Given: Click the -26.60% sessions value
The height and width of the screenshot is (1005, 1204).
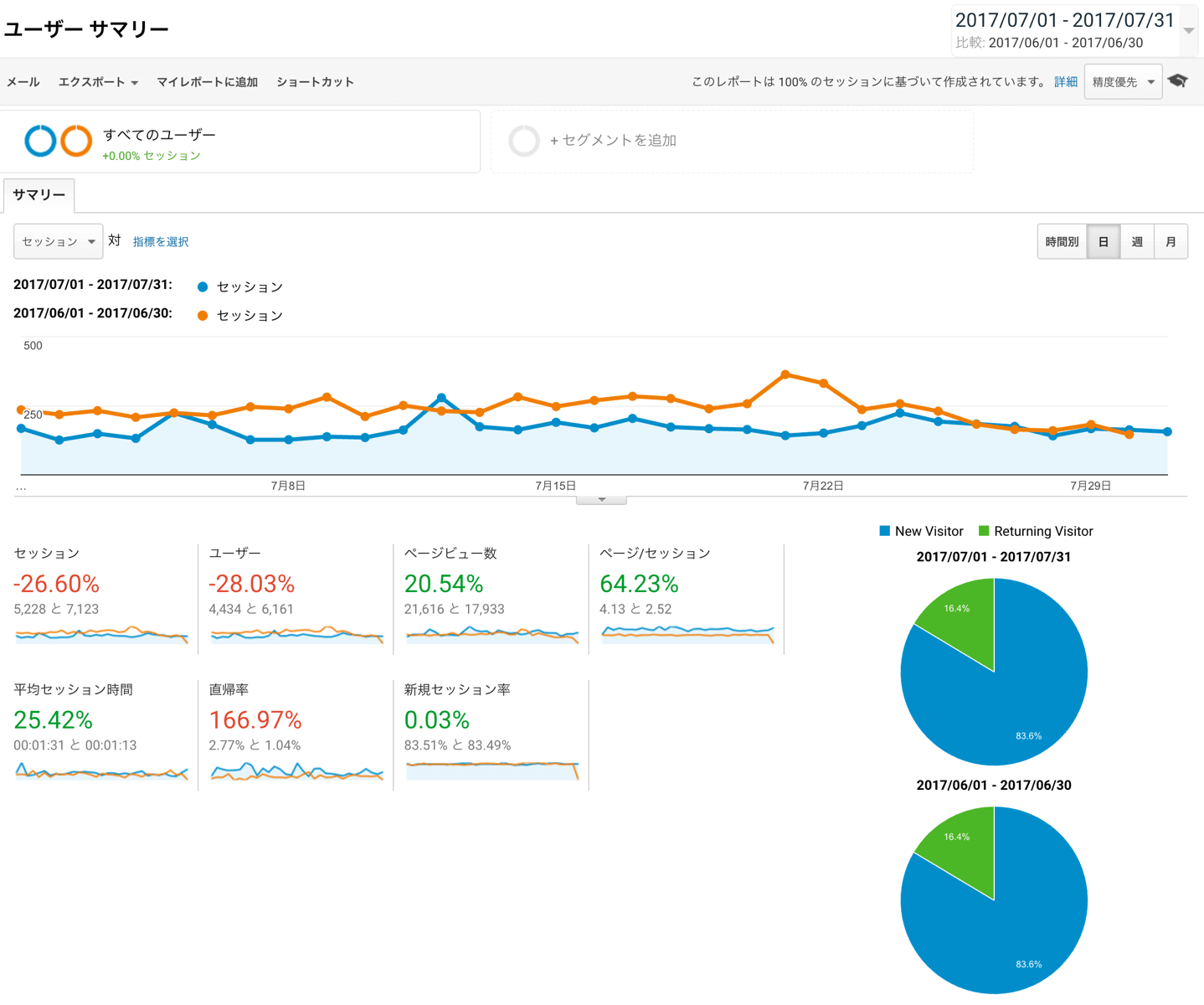Looking at the screenshot, I should tap(56, 584).
